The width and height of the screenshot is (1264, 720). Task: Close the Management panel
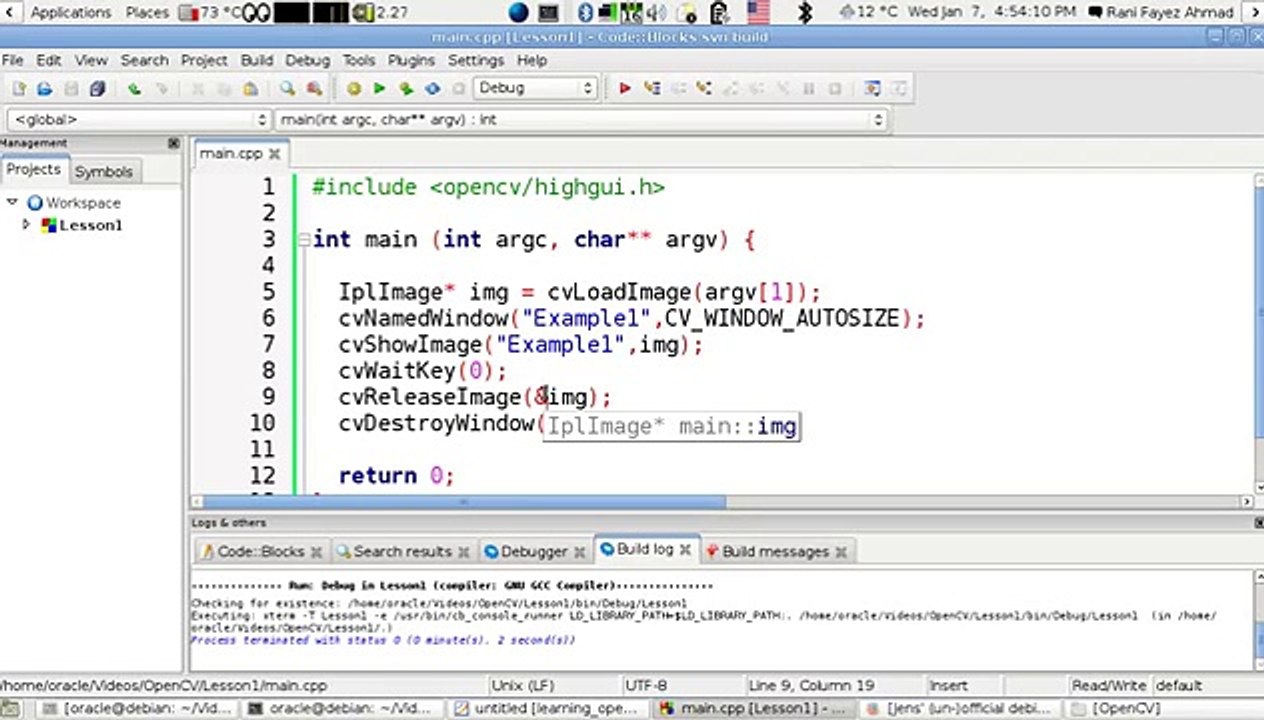click(173, 143)
